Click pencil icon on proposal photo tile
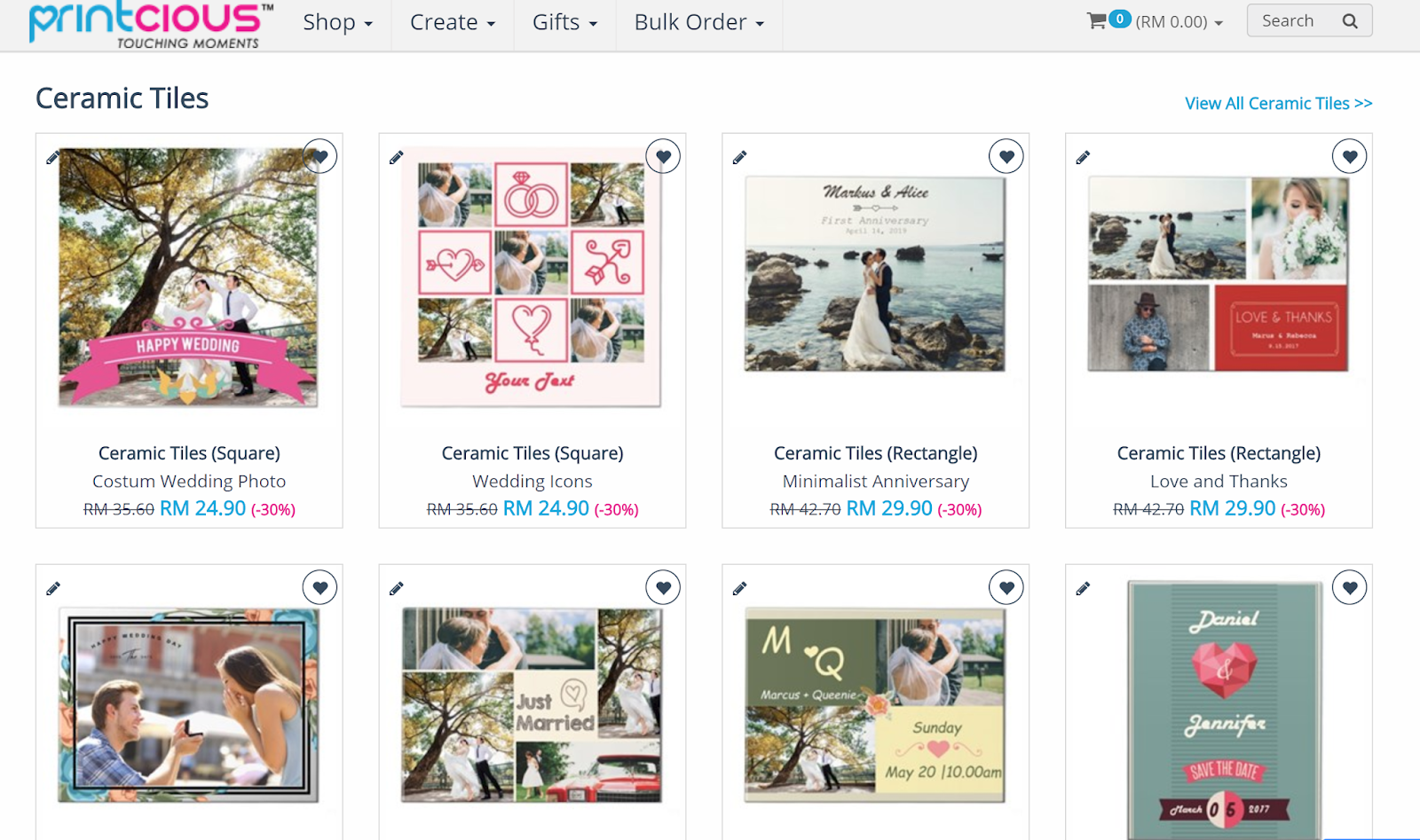1420x840 pixels. click(53, 589)
